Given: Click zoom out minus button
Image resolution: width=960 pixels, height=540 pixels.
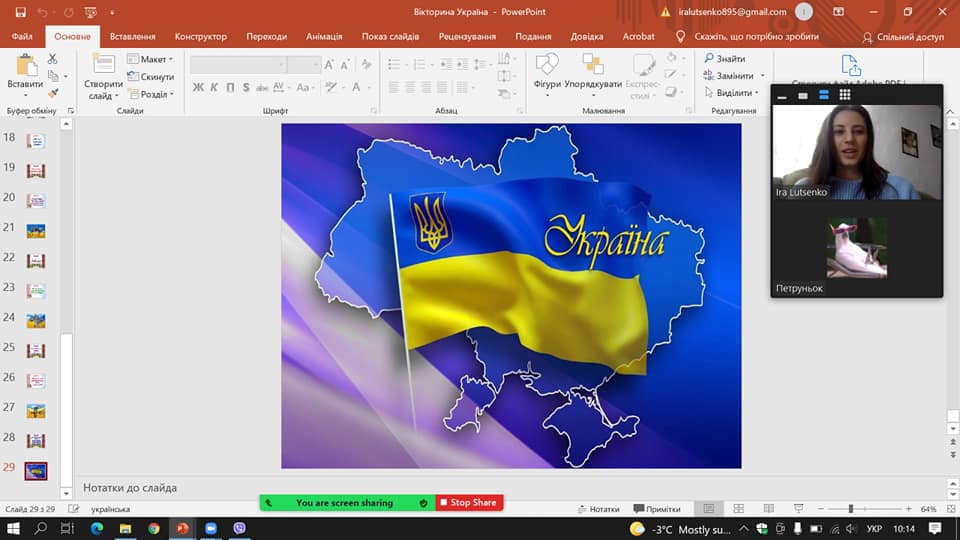Looking at the screenshot, I should (x=821, y=509).
